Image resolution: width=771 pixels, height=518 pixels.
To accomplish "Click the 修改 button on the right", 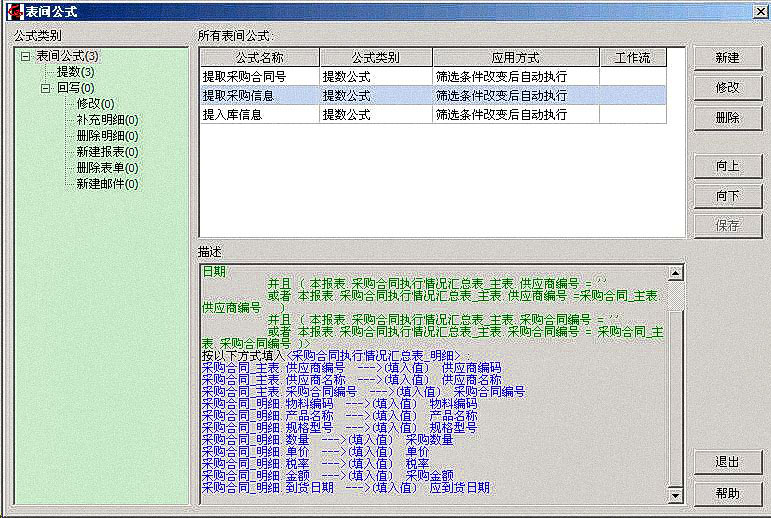I will (x=727, y=88).
